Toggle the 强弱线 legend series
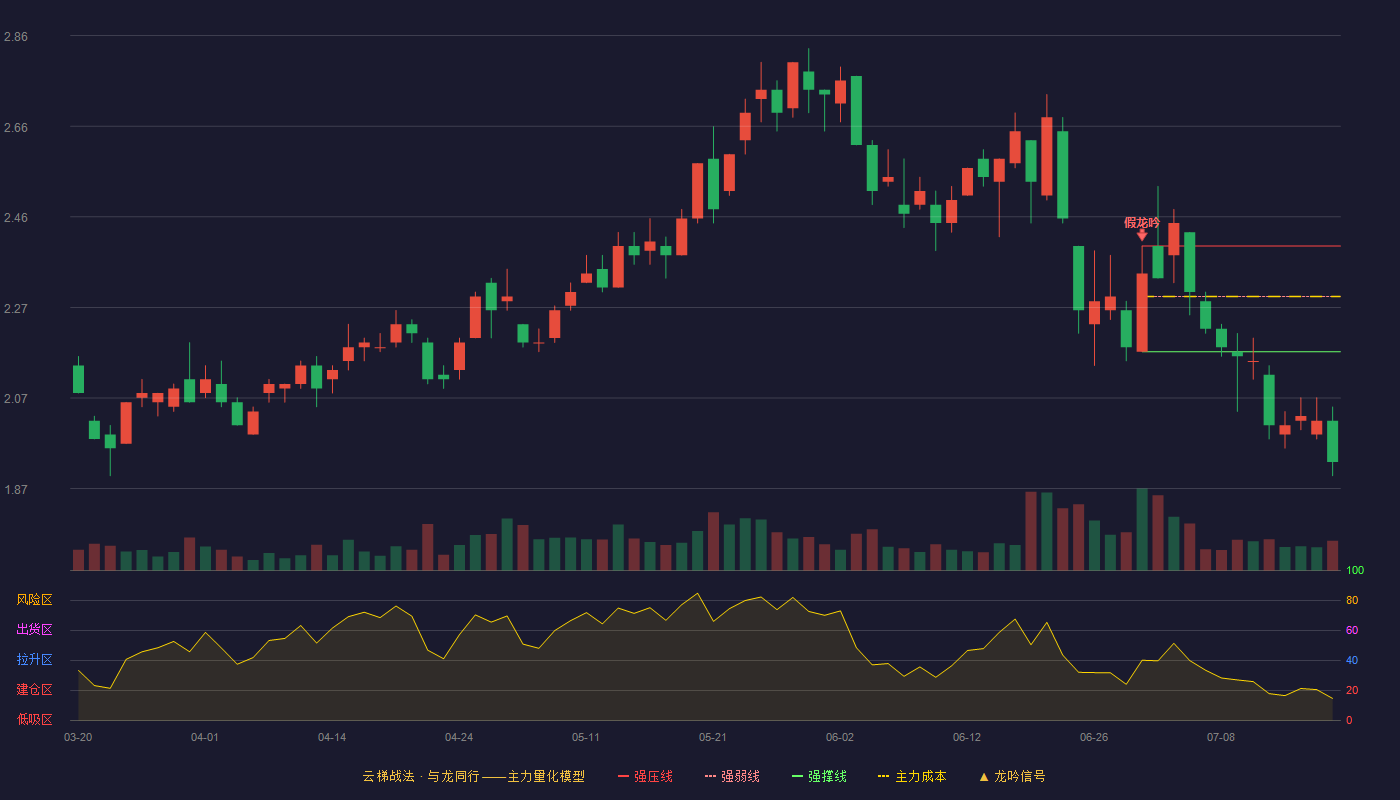1400x800 pixels. [732, 776]
